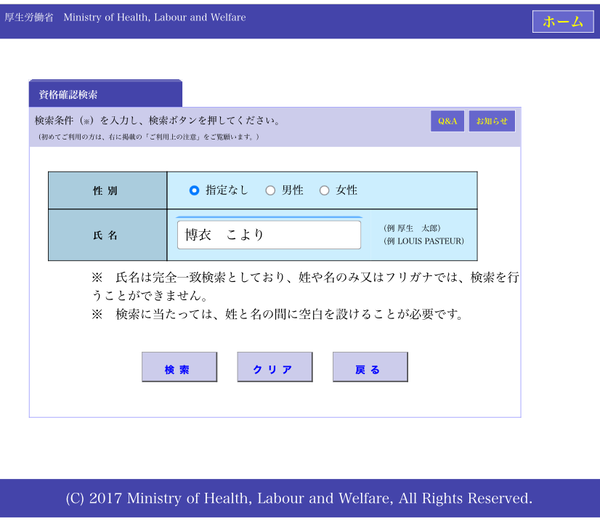This screenshot has width=600, height=532.
Task: Click the 氏名 name input field
Action: tap(269, 235)
